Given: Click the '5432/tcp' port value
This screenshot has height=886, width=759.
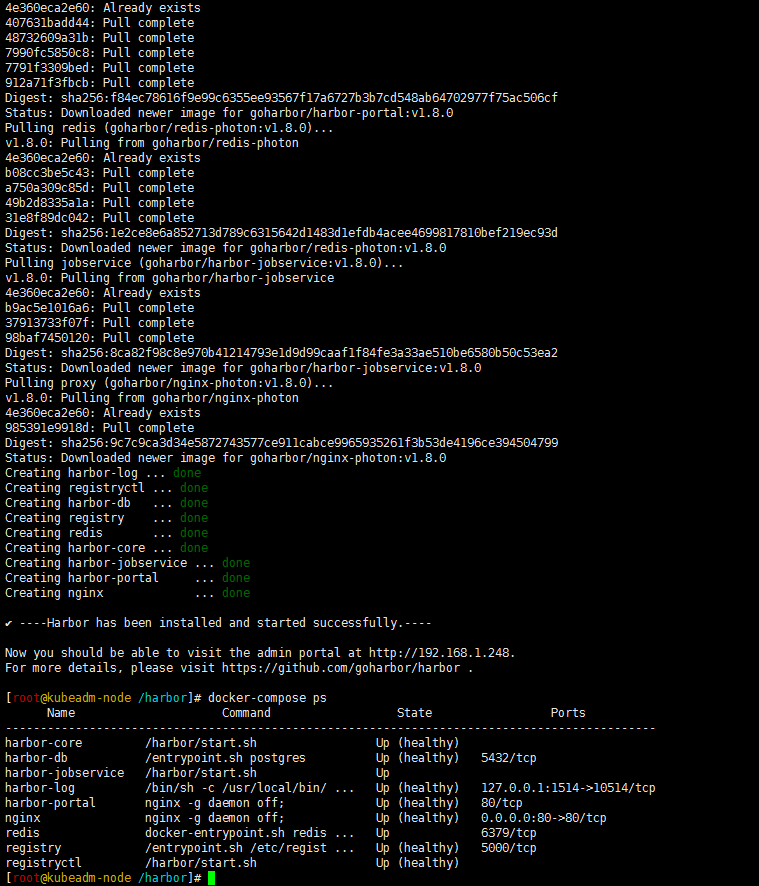Looking at the screenshot, I should tap(509, 758).
